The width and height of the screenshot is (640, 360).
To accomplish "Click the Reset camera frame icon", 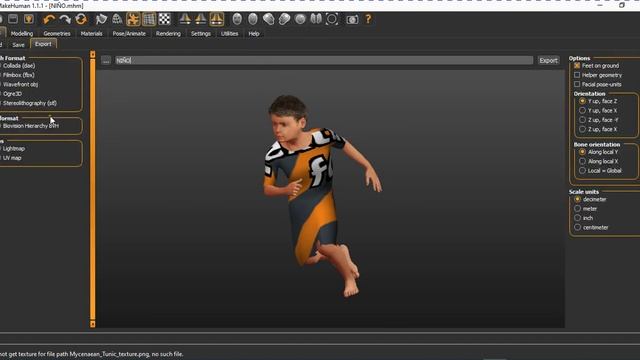I will (332, 19).
